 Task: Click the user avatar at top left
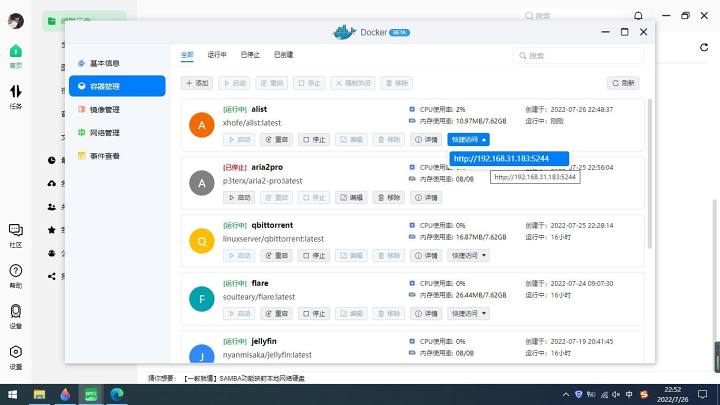click(16, 21)
